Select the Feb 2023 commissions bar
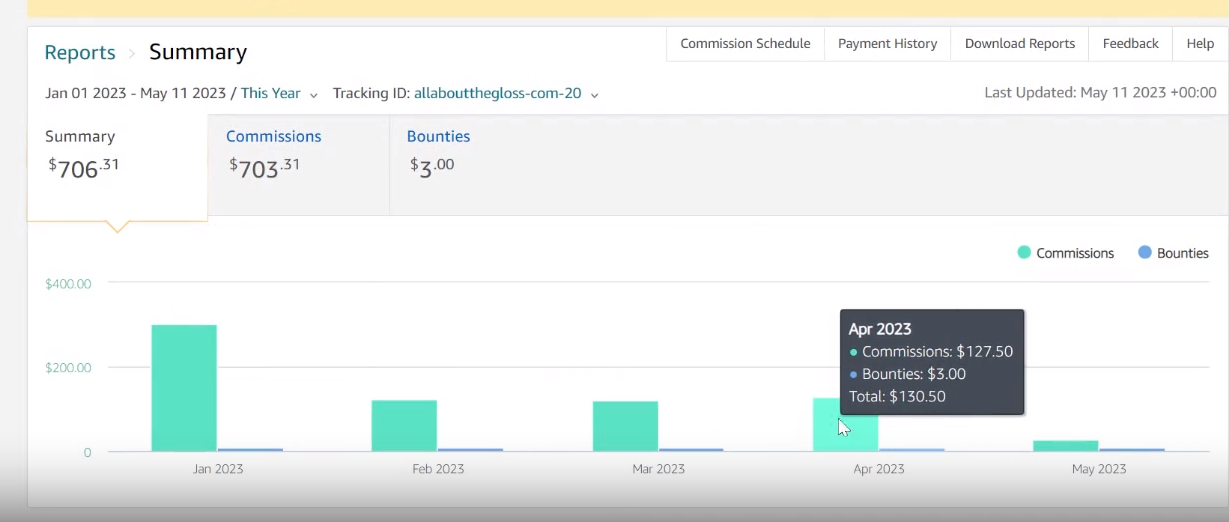The height and width of the screenshot is (522, 1229). pyautogui.click(x=404, y=426)
